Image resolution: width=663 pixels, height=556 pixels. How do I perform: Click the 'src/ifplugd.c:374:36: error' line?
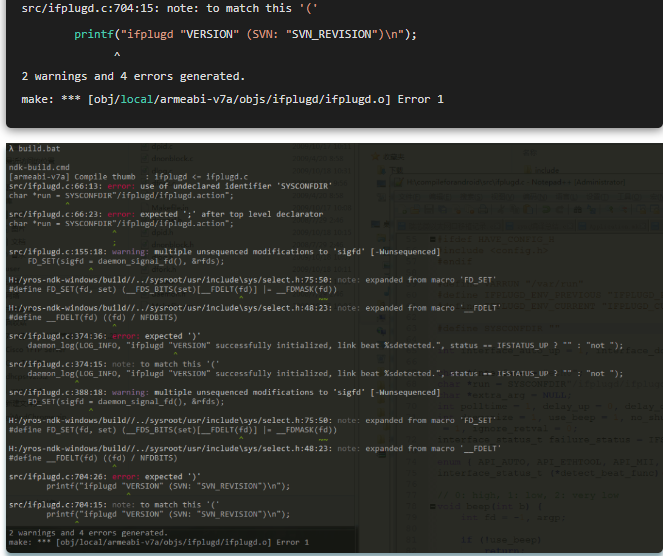[x=104, y=336]
